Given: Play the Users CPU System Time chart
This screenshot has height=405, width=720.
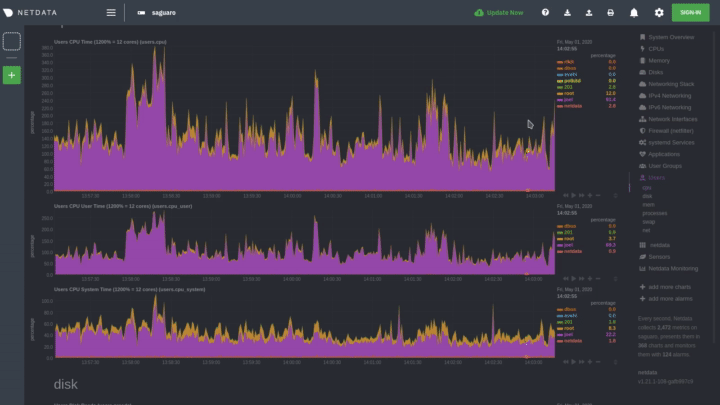Looking at the screenshot, I should click(x=574, y=362).
